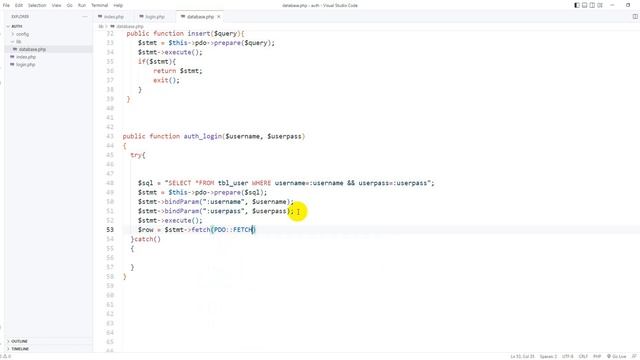Click the notifications icon in status bar

[634, 356]
